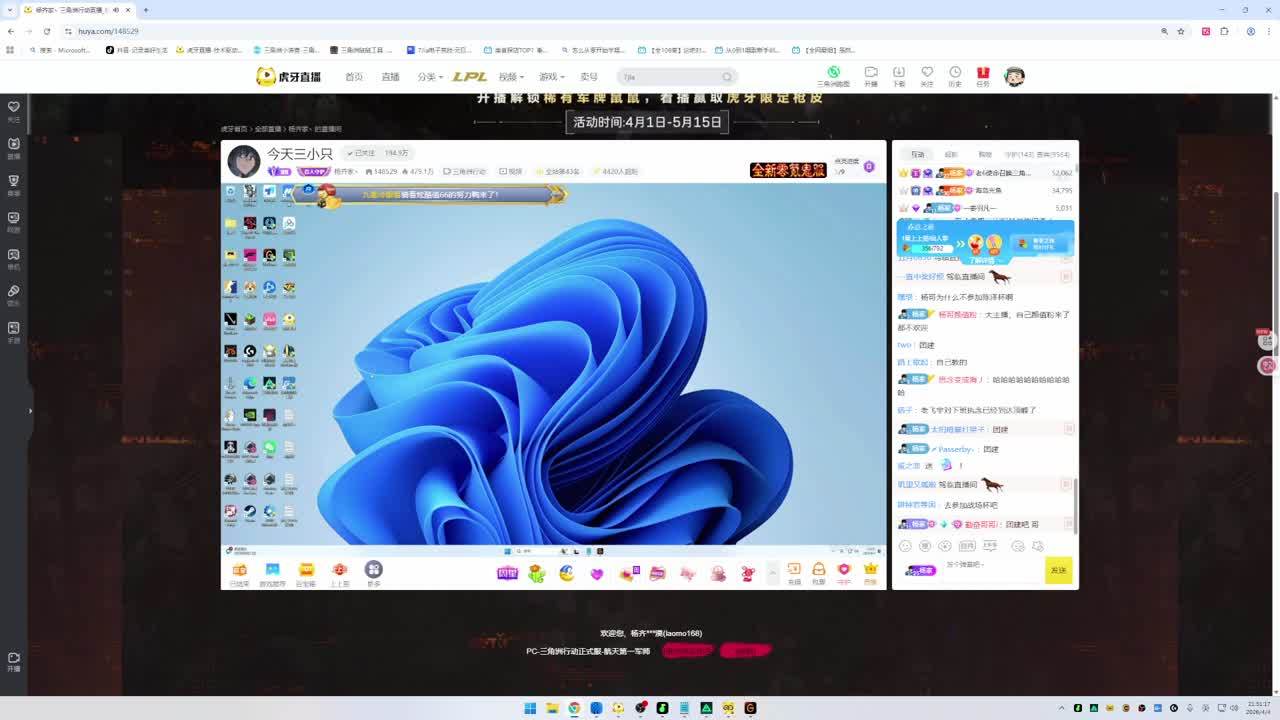Open File Explorer from the Windows taskbar
Viewport: 1280px width, 720px height.
point(552,708)
